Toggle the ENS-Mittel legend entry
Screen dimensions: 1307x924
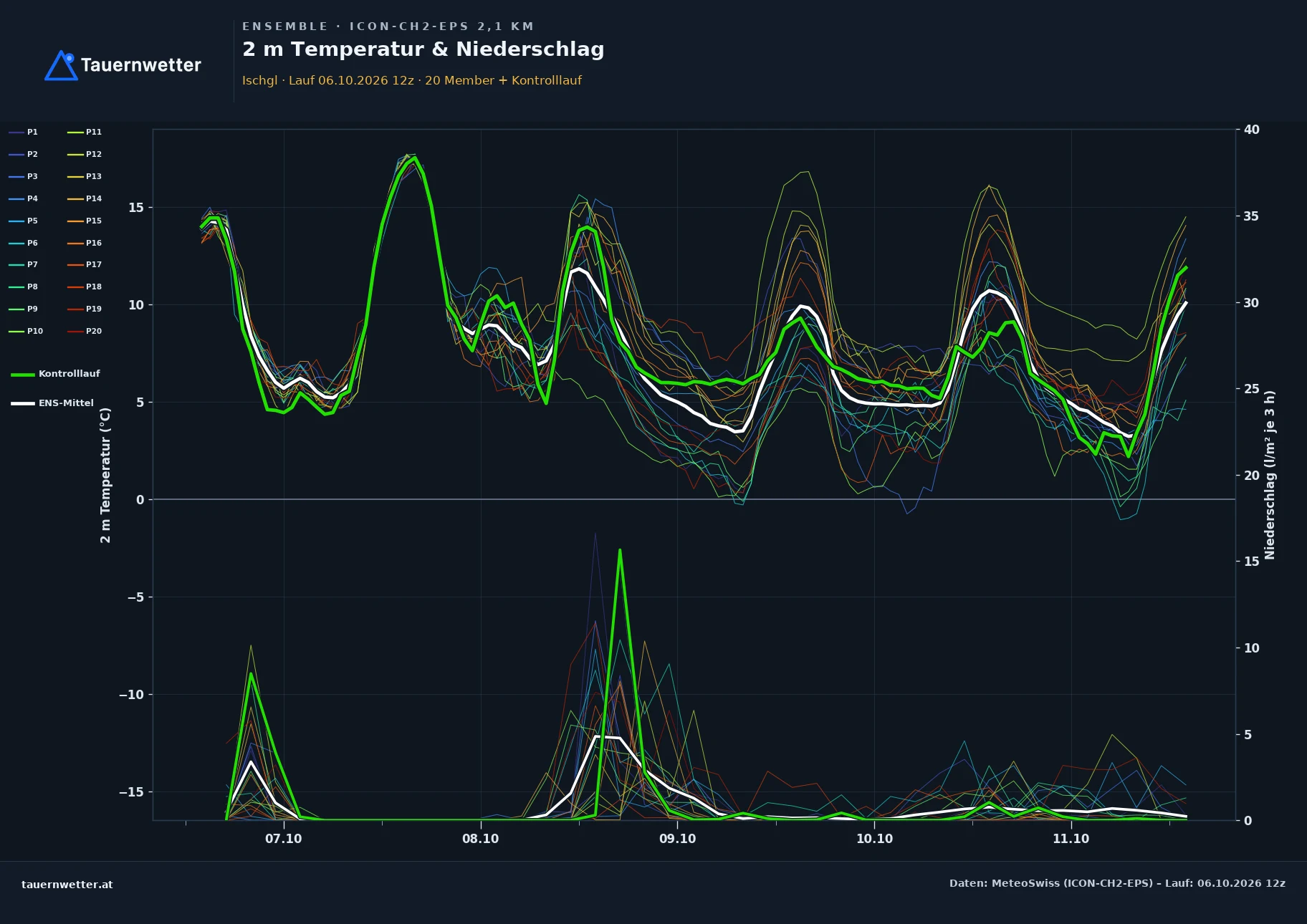(52, 403)
